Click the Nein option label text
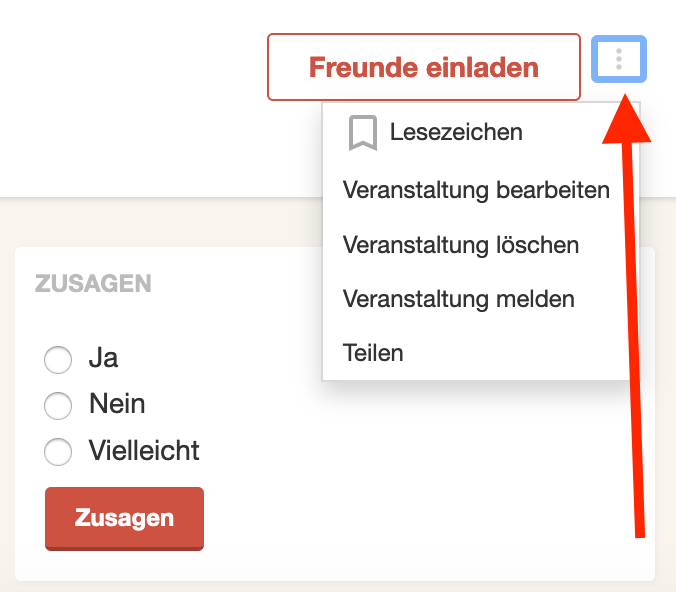Image resolution: width=676 pixels, height=592 pixels. point(117,404)
